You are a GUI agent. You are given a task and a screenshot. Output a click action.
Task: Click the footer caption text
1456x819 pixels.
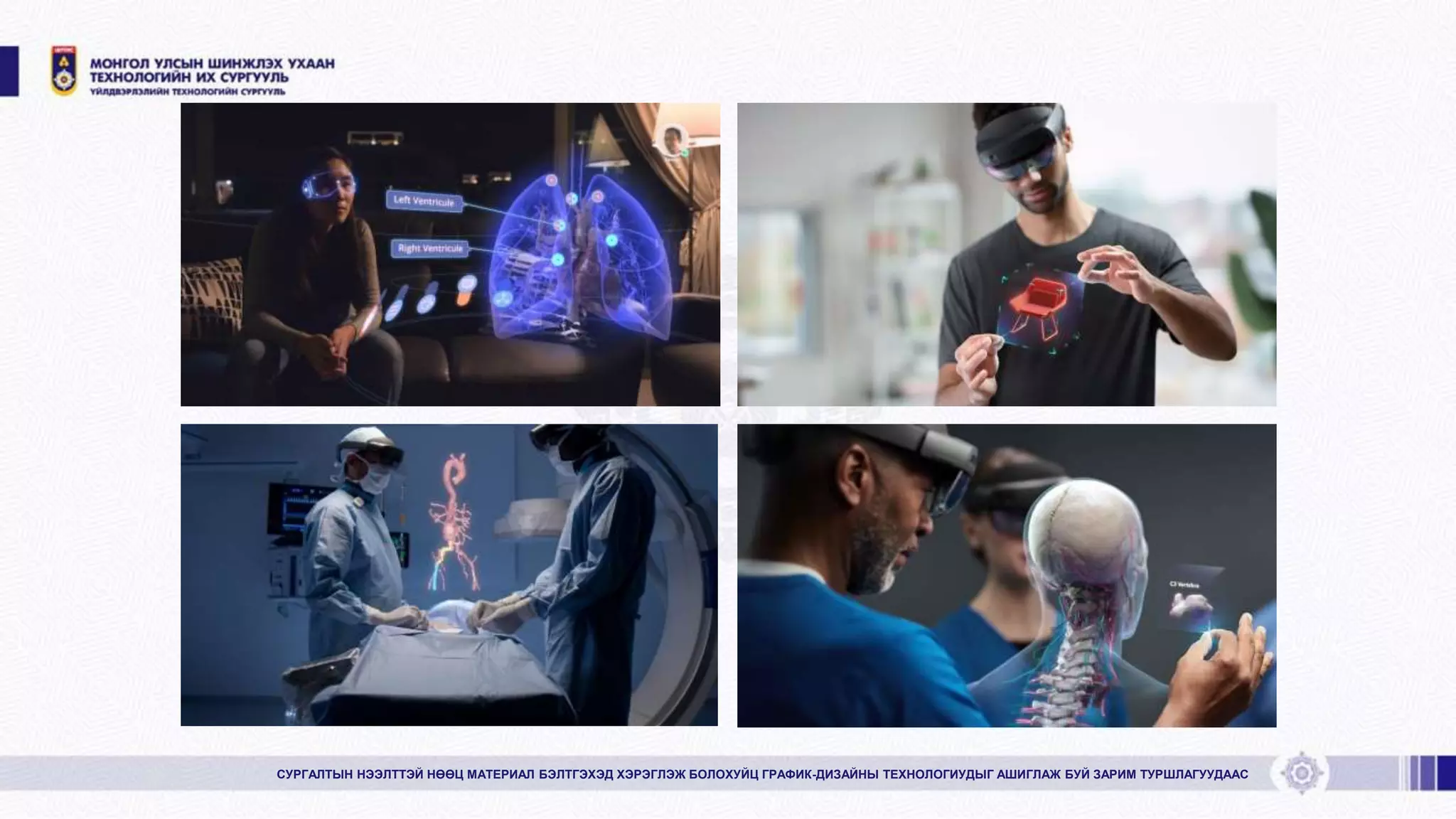pyautogui.click(x=762, y=774)
